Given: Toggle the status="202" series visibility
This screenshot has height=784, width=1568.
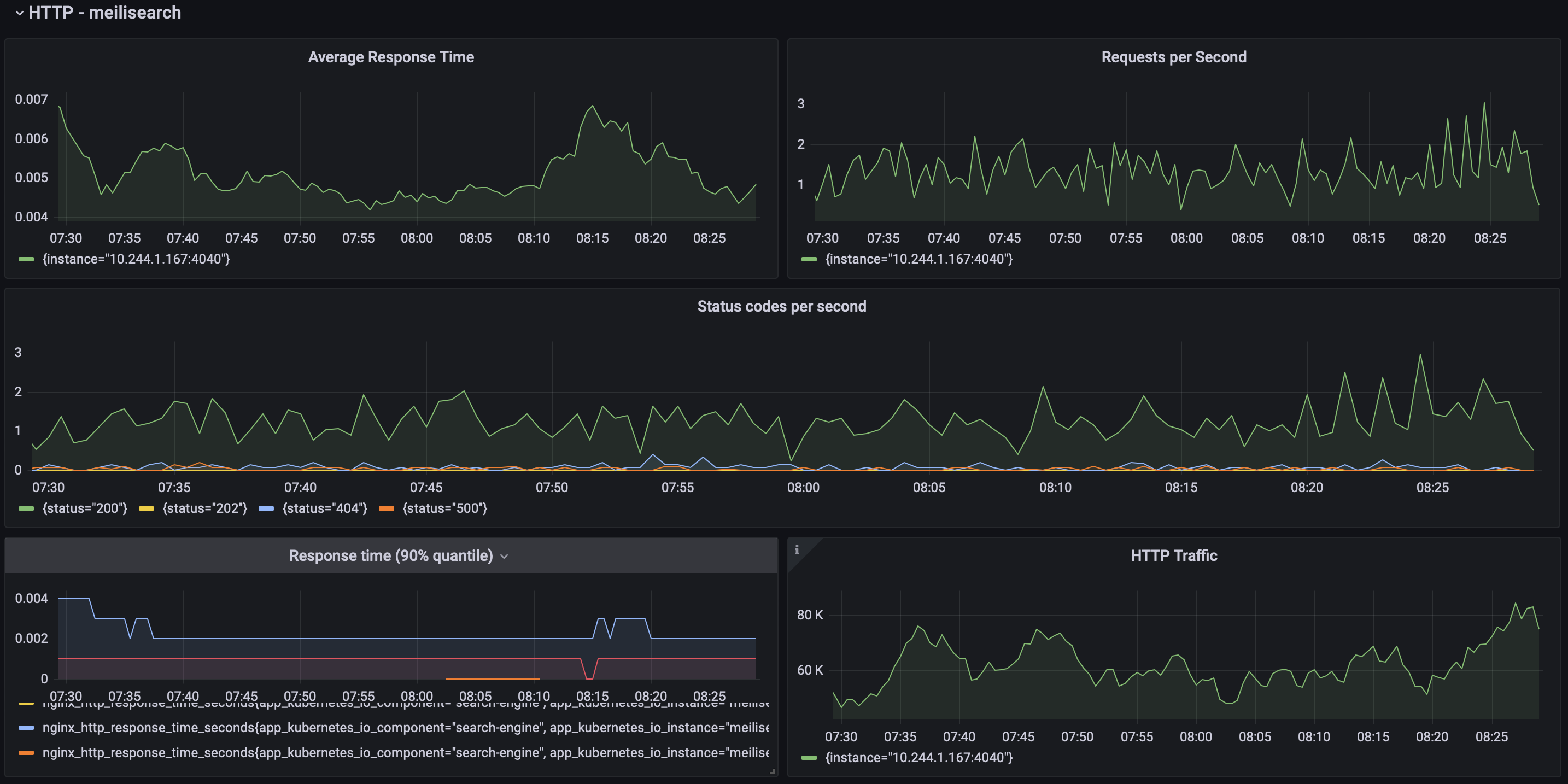Looking at the screenshot, I should (x=204, y=508).
